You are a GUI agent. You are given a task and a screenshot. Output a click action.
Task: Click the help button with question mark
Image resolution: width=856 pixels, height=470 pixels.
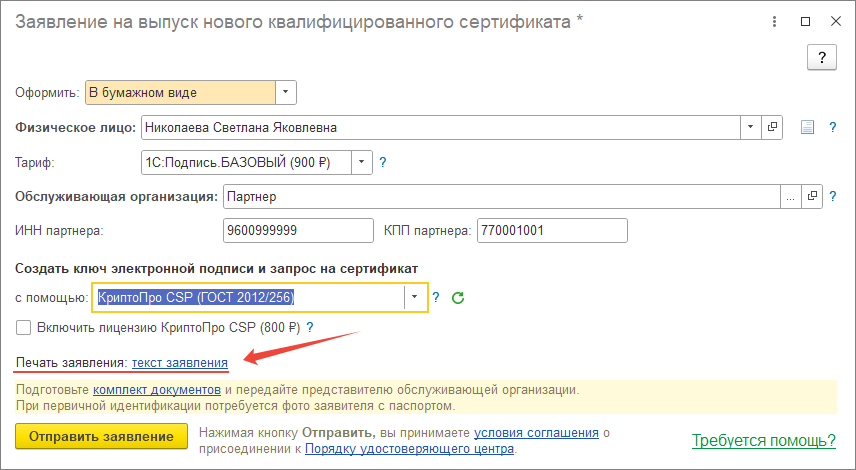tap(822, 57)
